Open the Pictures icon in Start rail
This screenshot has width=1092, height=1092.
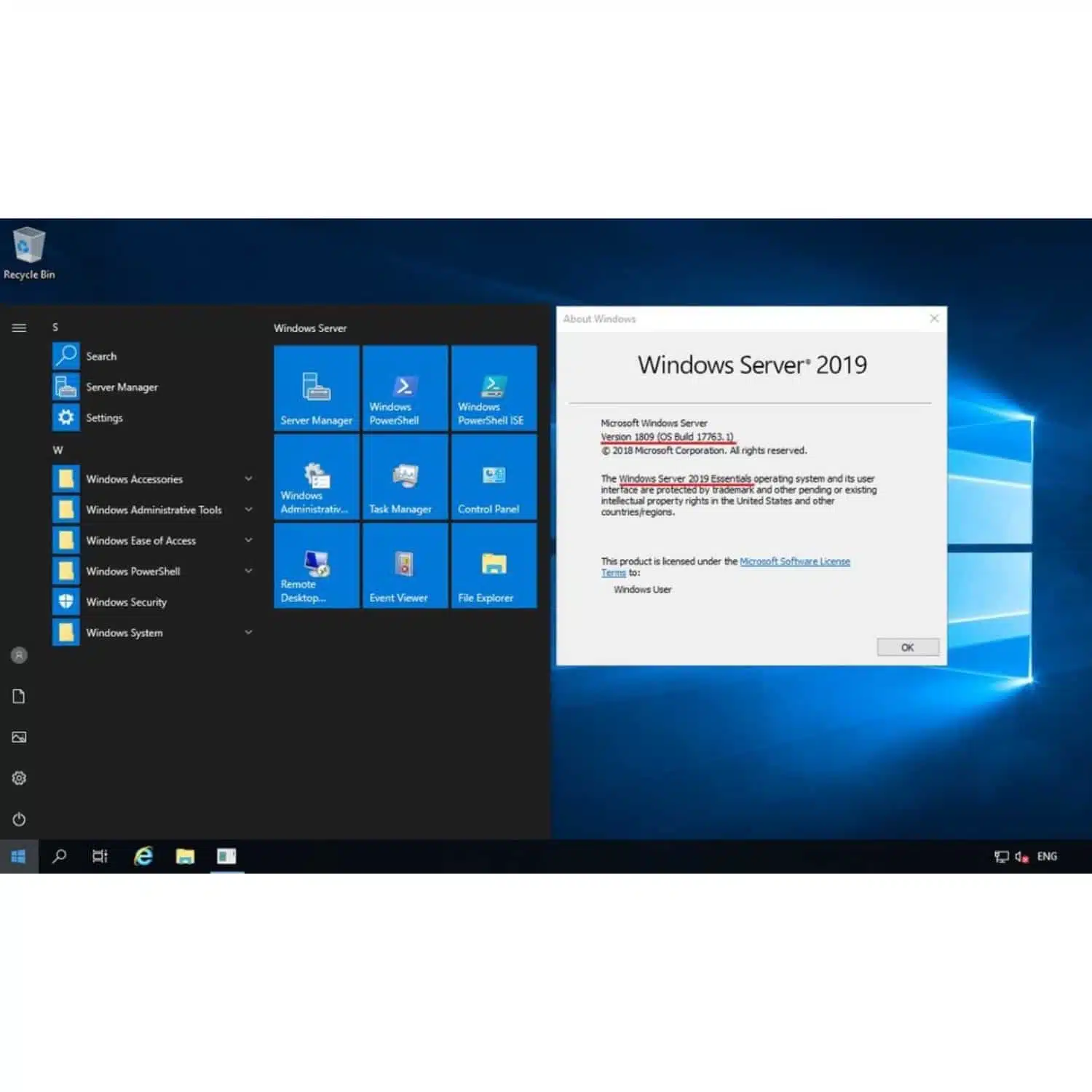19,737
